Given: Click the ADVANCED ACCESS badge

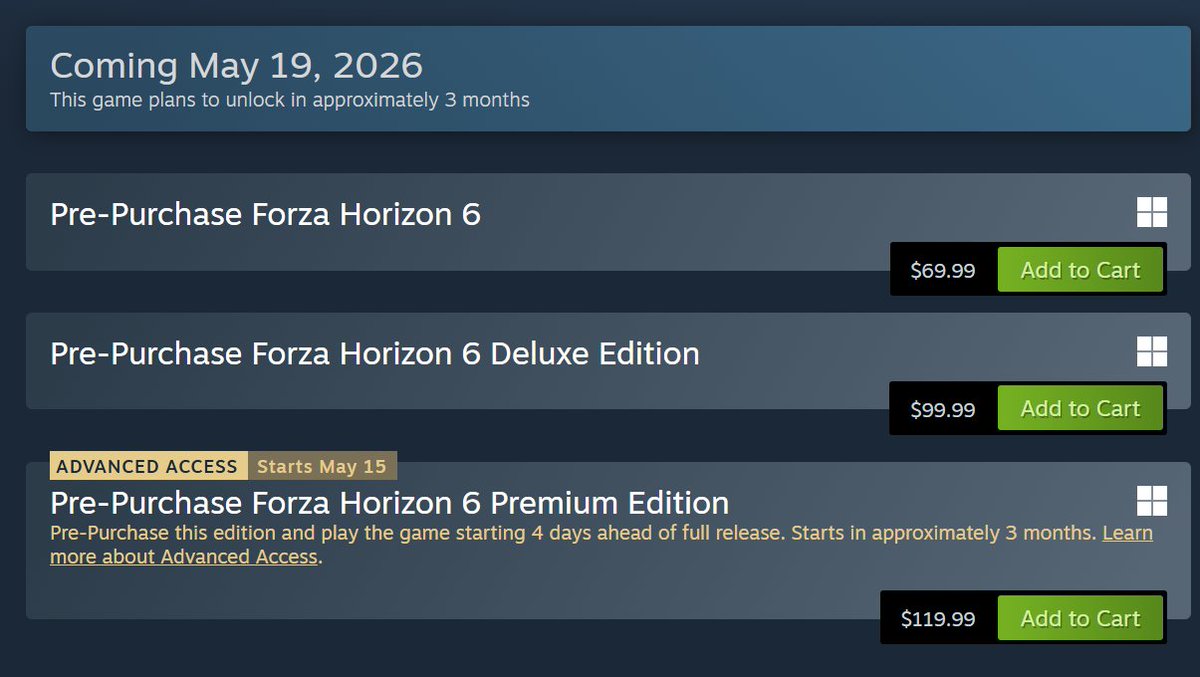Looking at the screenshot, I should pos(148,465).
